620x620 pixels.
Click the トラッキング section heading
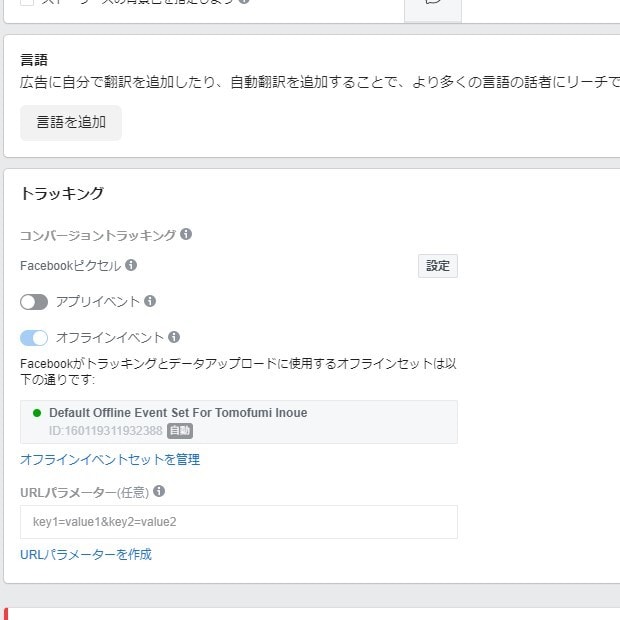(x=62, y=193)
